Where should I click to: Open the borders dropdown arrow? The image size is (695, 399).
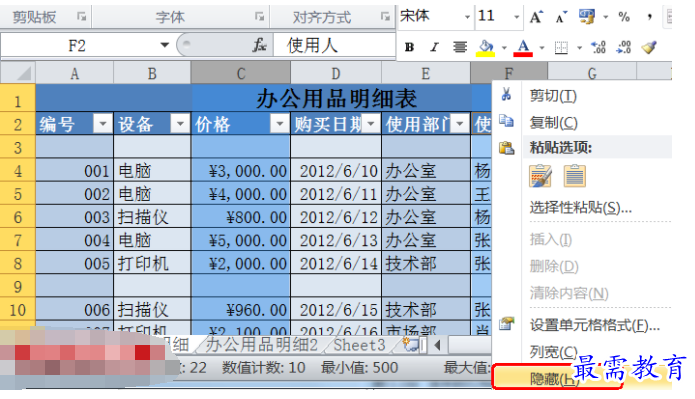pos(579,47)
